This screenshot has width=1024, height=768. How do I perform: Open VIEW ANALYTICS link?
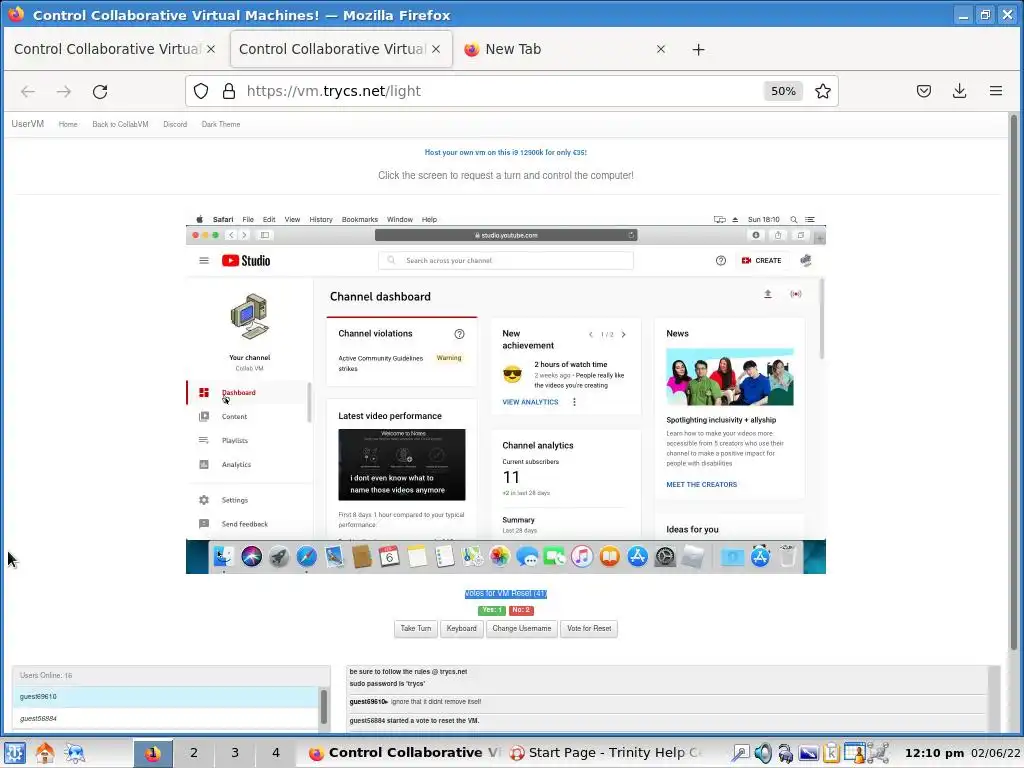(530, 402)
